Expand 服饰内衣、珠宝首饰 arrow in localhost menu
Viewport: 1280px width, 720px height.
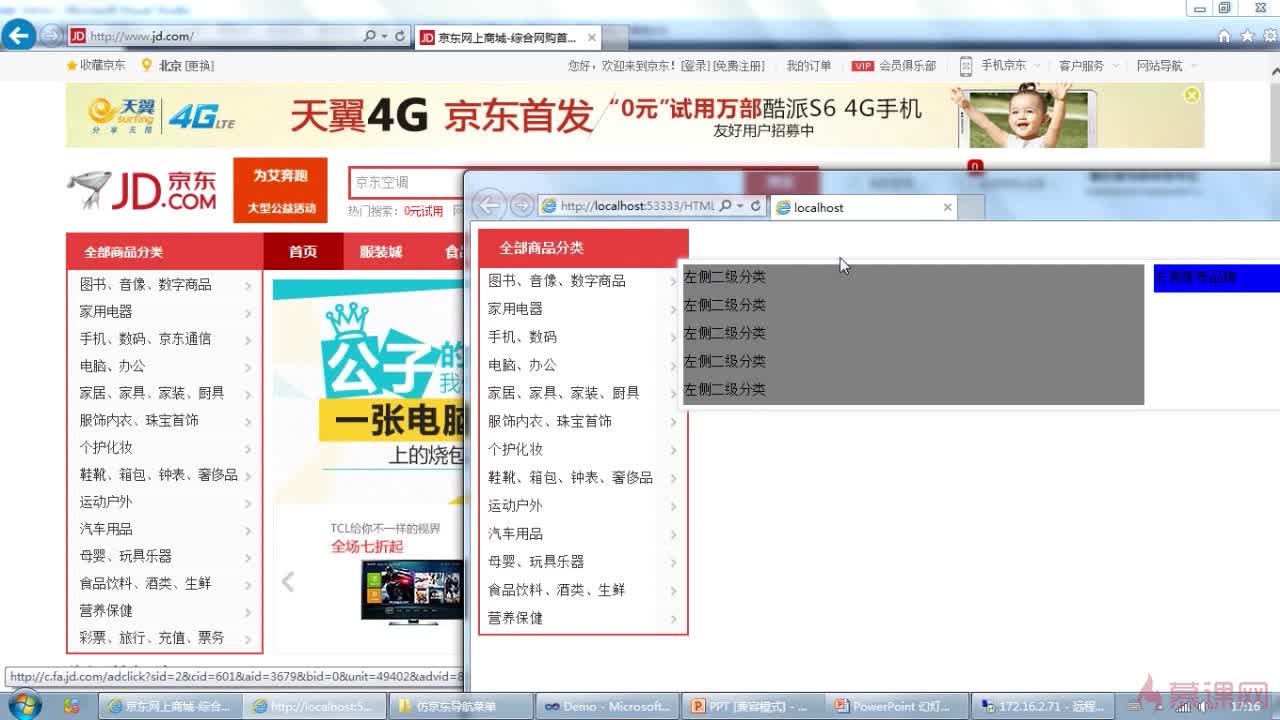tap(673, 422)
